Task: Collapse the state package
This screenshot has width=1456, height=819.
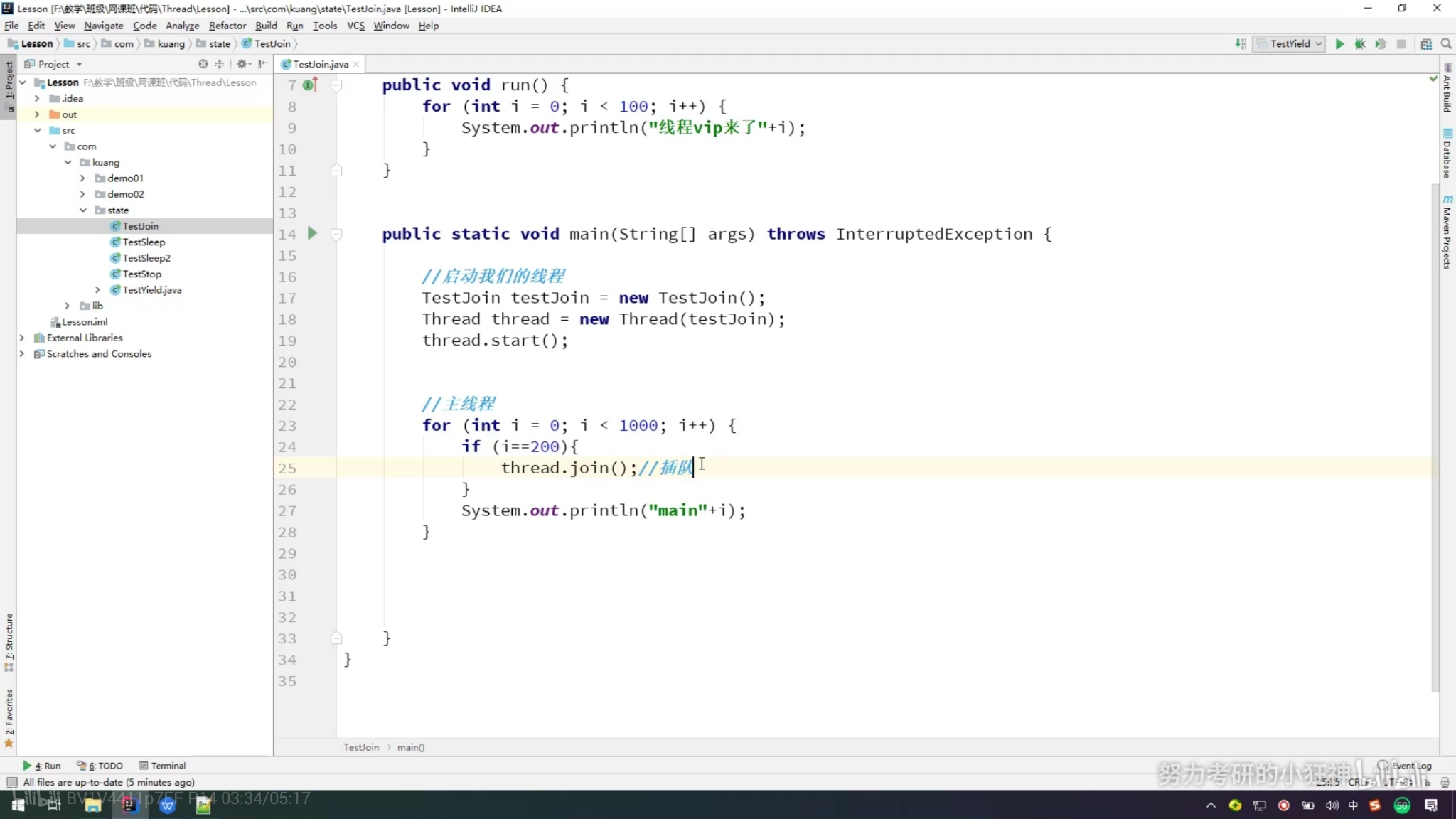Action: (83, 210)
